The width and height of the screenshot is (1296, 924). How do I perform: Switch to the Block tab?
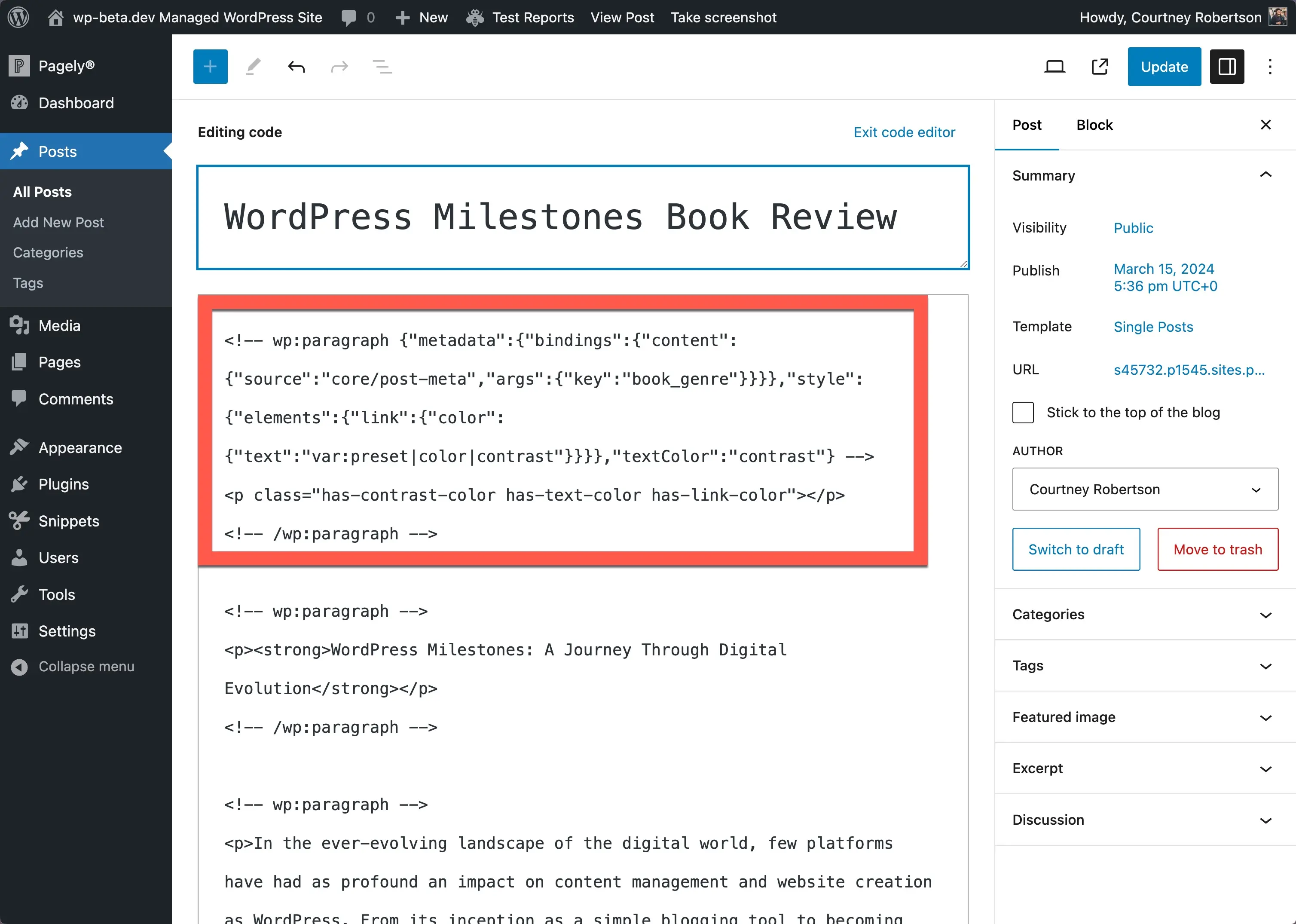[x=1093, y=124]
